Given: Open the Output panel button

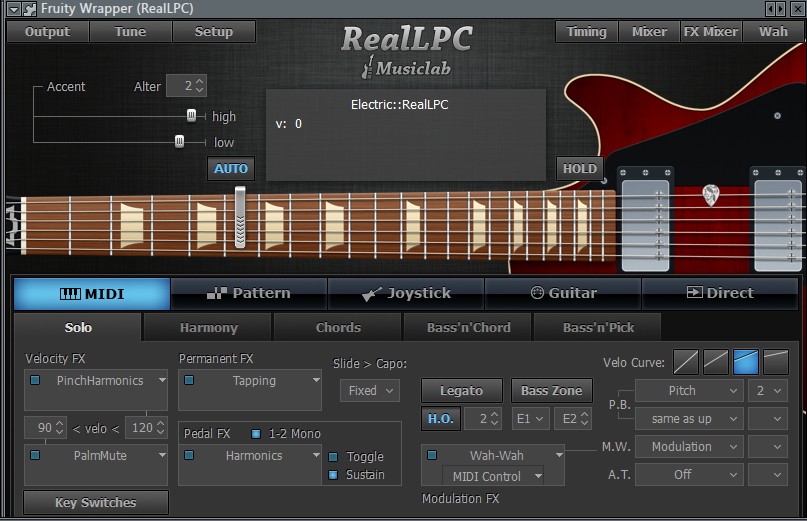Looking at the screenshot, I should click(x=48, y=31).
